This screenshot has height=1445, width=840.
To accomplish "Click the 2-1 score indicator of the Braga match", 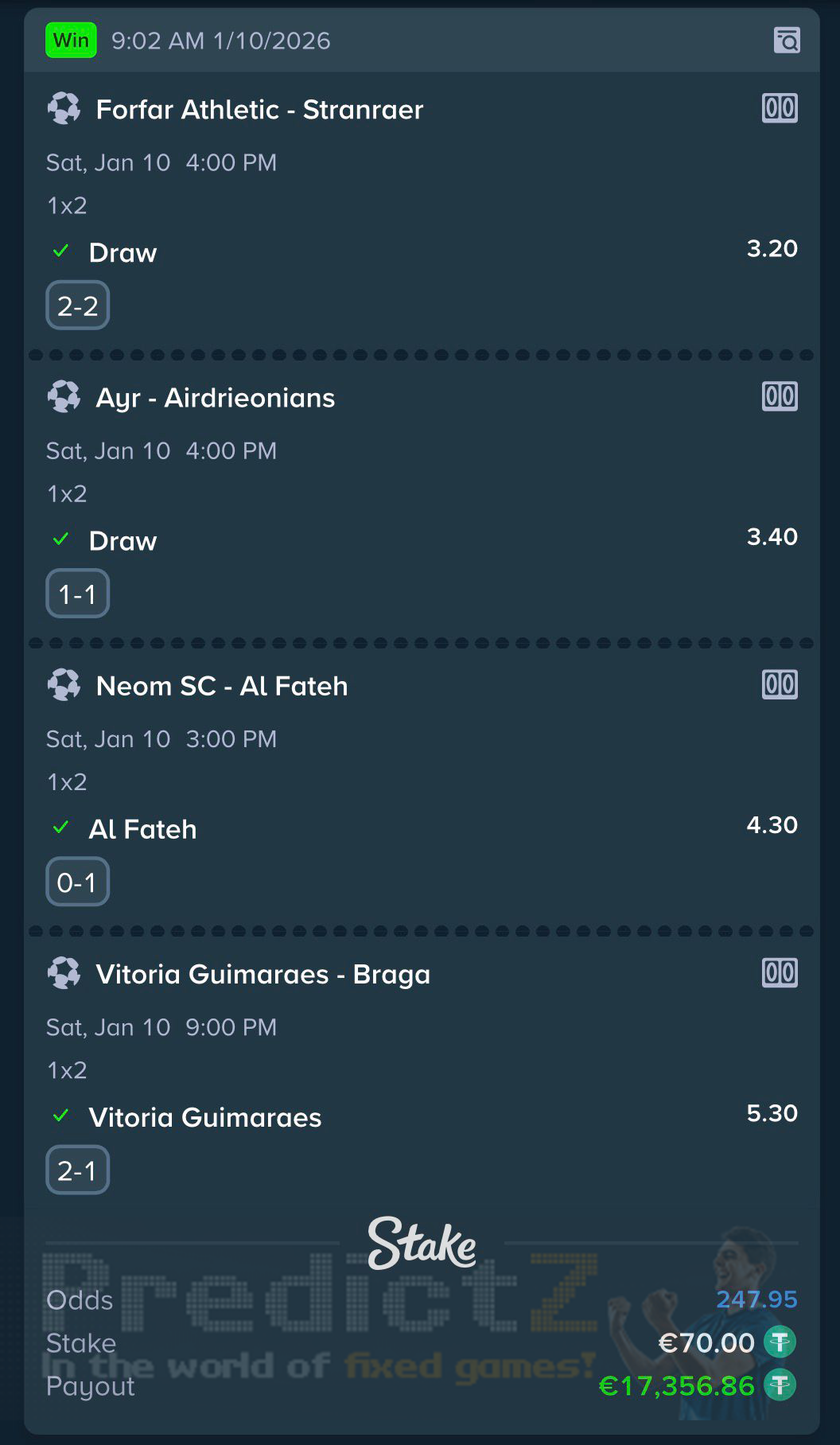I will tap(77, 1170).
